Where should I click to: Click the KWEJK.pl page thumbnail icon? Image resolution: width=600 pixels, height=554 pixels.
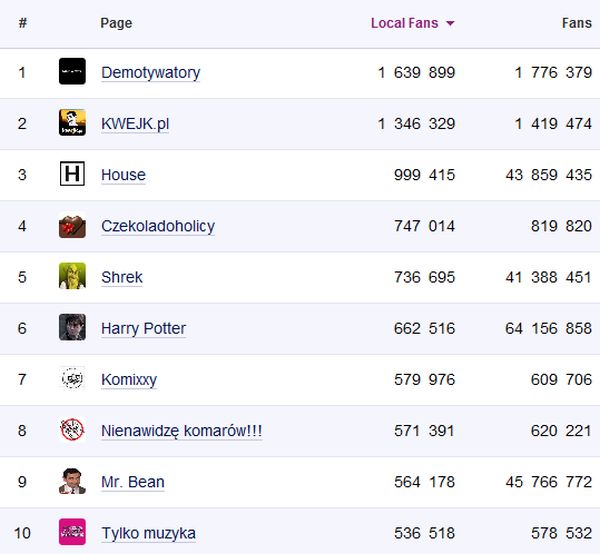click(72, 123)
